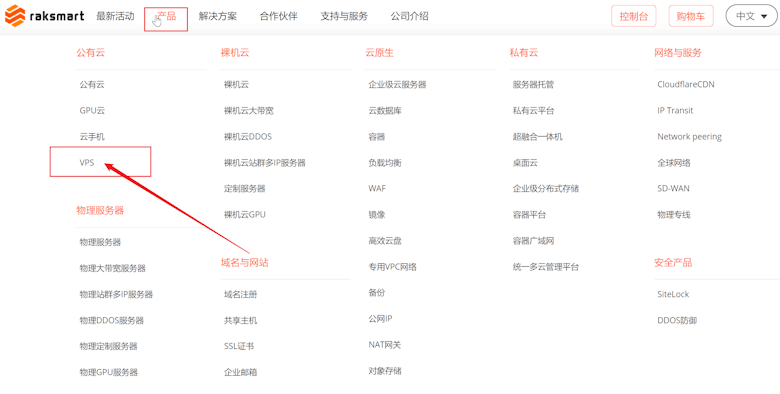
Task: Open 容器平台 link
Action: [529, 214]
